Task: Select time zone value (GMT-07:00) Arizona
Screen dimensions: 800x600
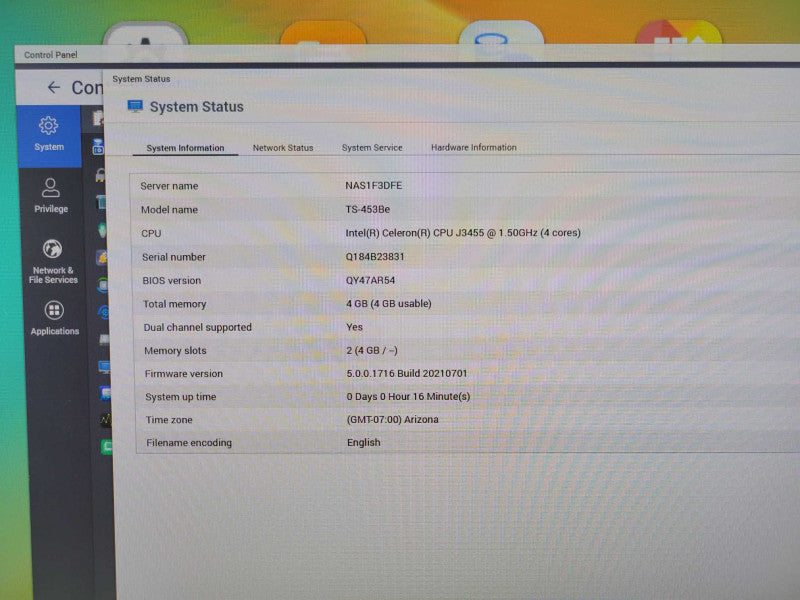Action: tap(392, 419)
